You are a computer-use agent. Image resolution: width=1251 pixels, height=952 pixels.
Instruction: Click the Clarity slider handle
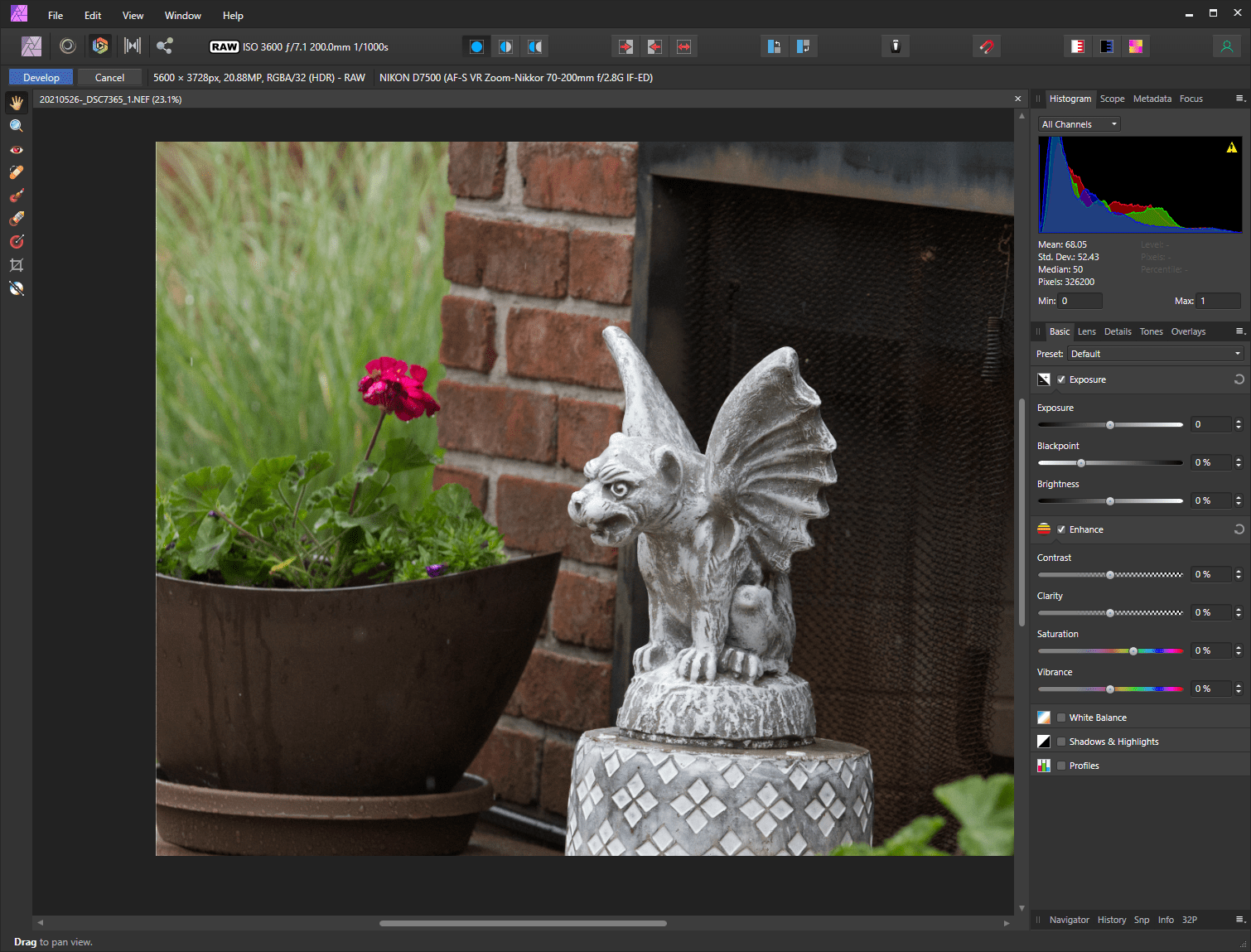click(1110, 613)
